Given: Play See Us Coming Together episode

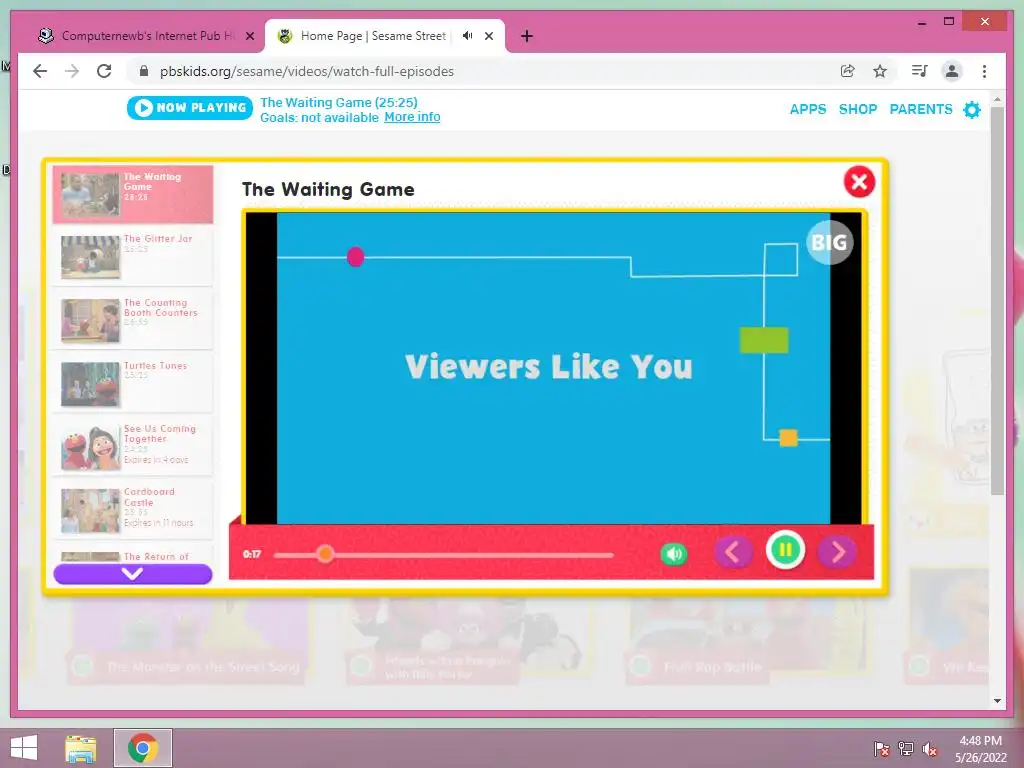Looking at the screenshot, I should click(133, 447).
